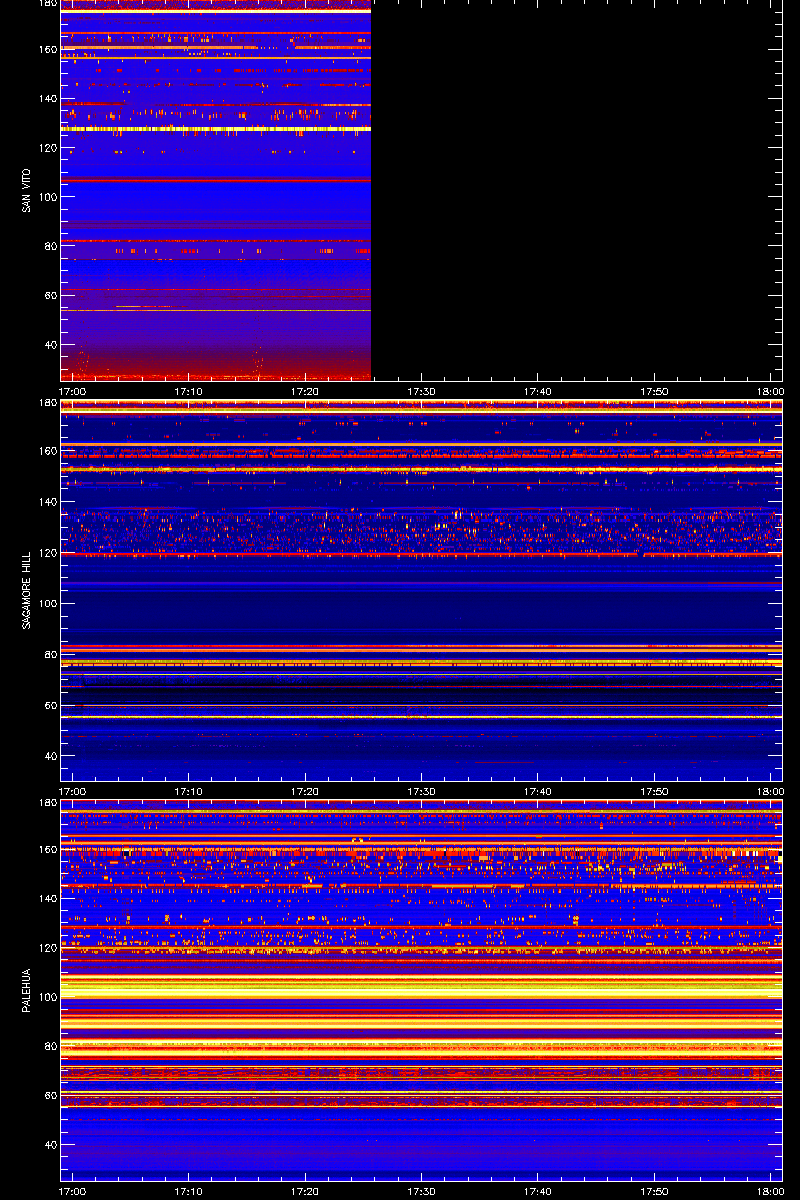
Task: Click the 100 frequency tick on Sagamore Hill axis
Action: tap(47, 603)
